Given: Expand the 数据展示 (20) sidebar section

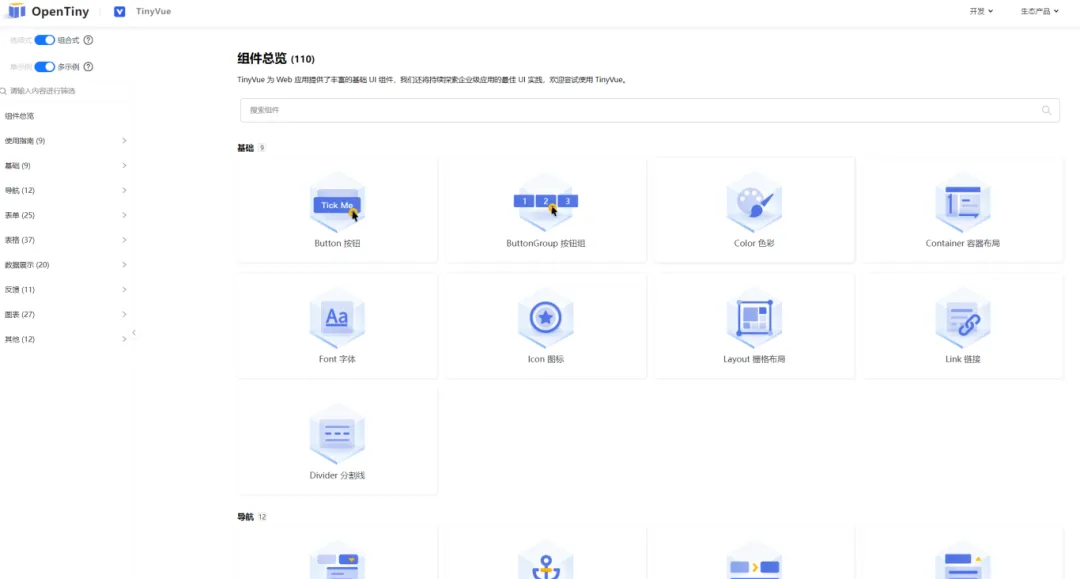Looking at the screenshot, I should pyautogui.click(x=65, y=264).
